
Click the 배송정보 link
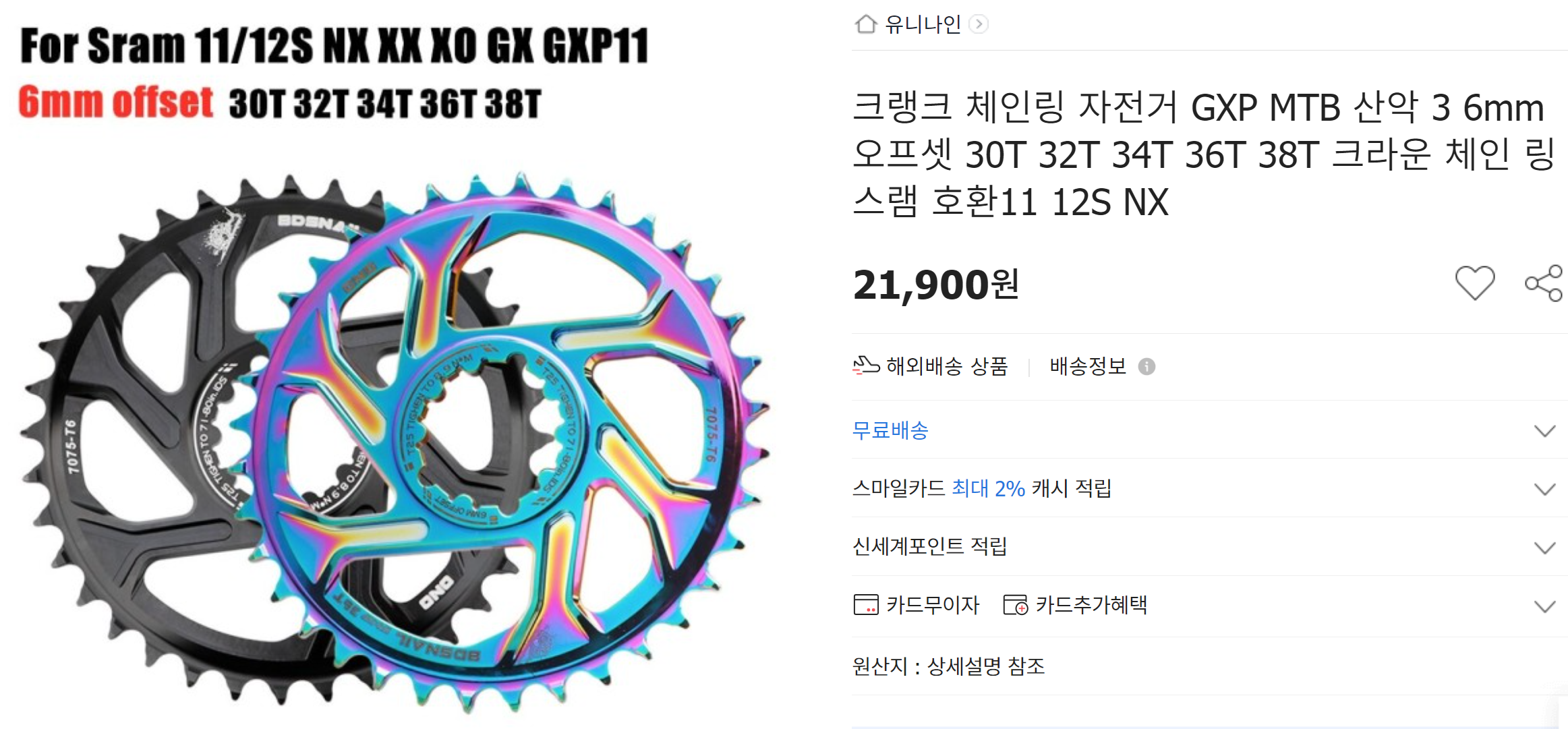[1088, 366]
